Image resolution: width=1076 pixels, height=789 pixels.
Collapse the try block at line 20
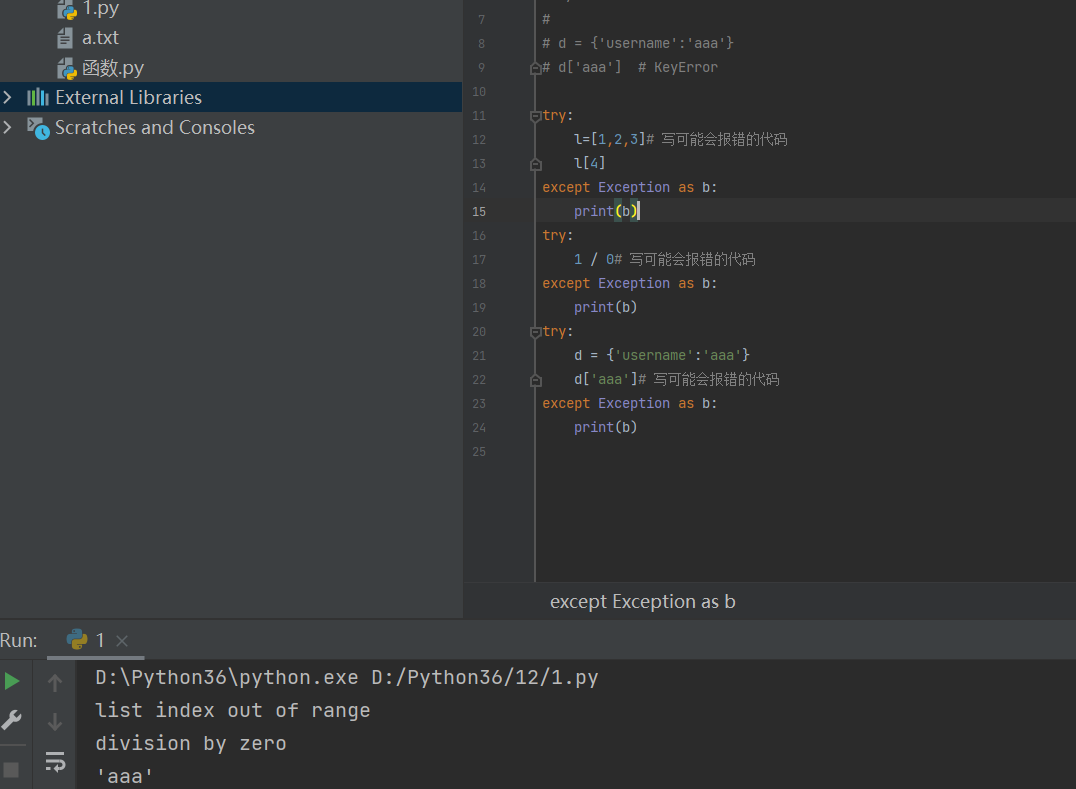pyautogui.click(x=536, y=332)
